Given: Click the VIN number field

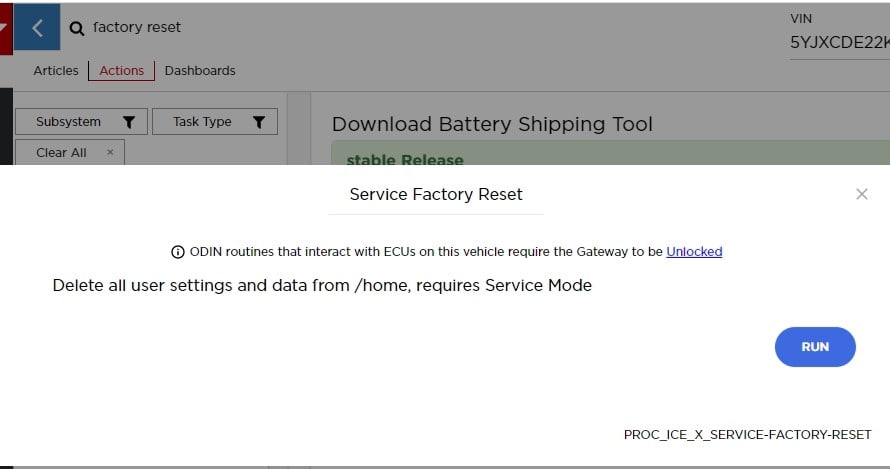Looking at the screenshot, I should (838, 43).
